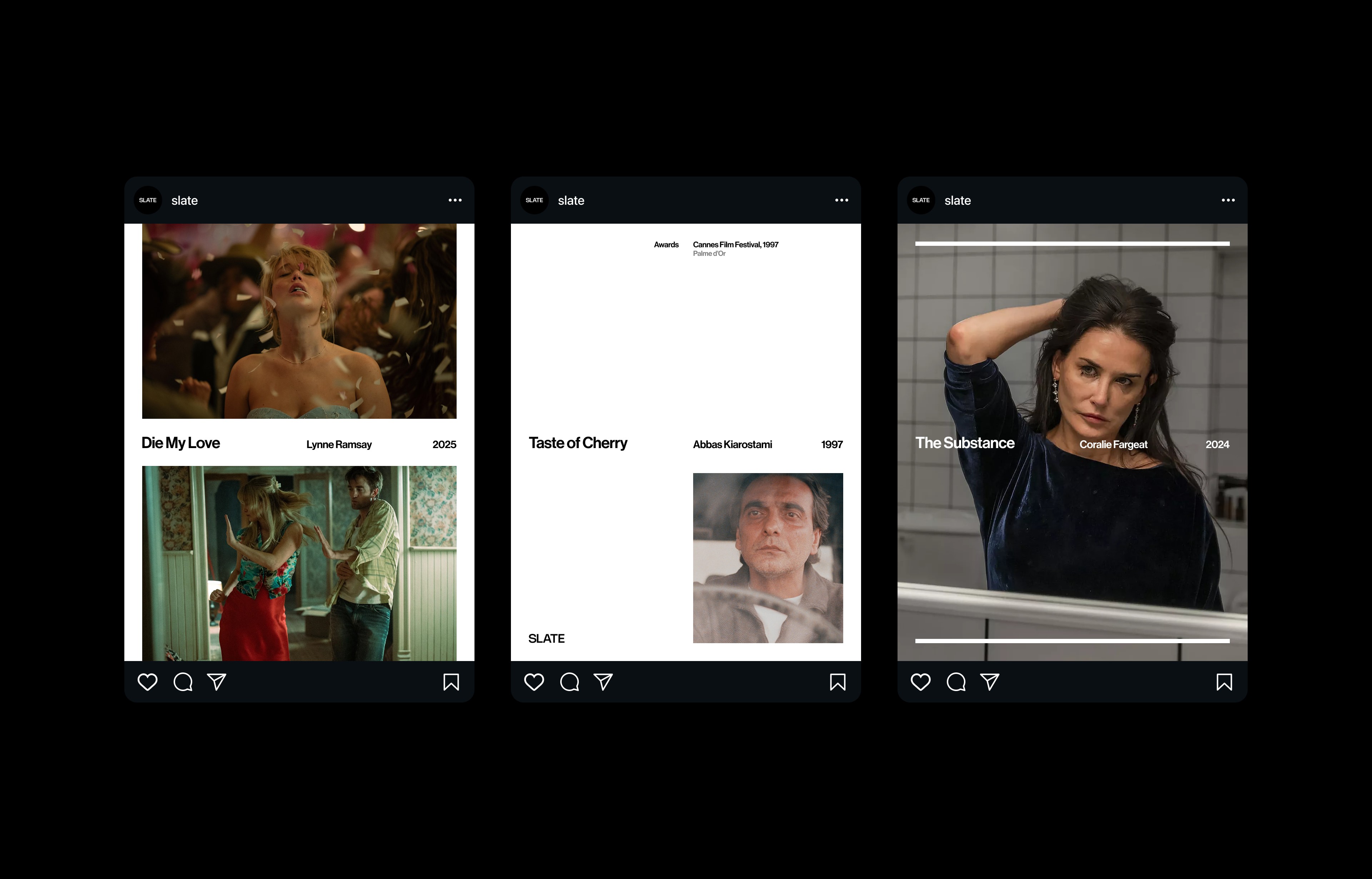Viewport: 1372px width, 879px height.
Task: Bookmark the Substance post
Action: tap(1224, 682)
